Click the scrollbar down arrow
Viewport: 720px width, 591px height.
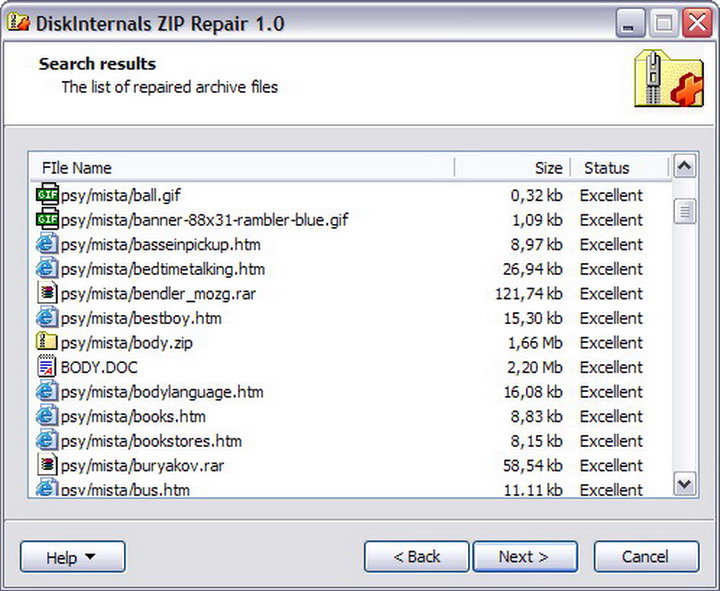[685, 484]
